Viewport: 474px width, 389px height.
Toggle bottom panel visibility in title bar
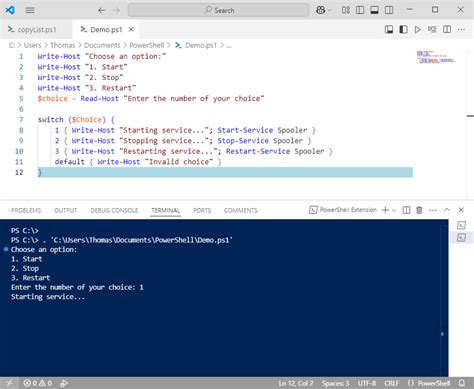point(374,10)
